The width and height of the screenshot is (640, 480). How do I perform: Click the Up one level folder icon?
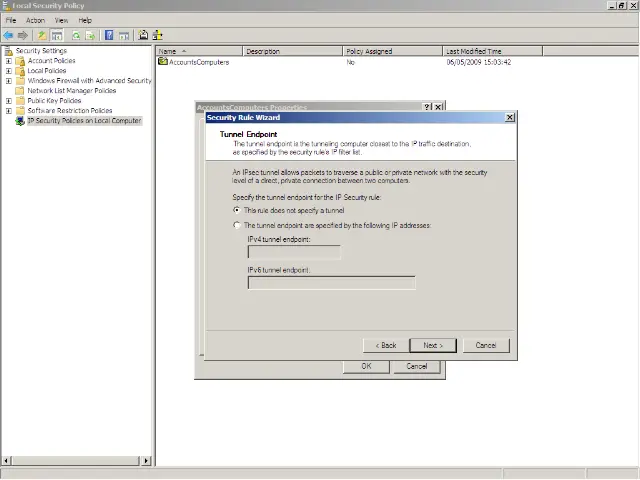point(42,35)
